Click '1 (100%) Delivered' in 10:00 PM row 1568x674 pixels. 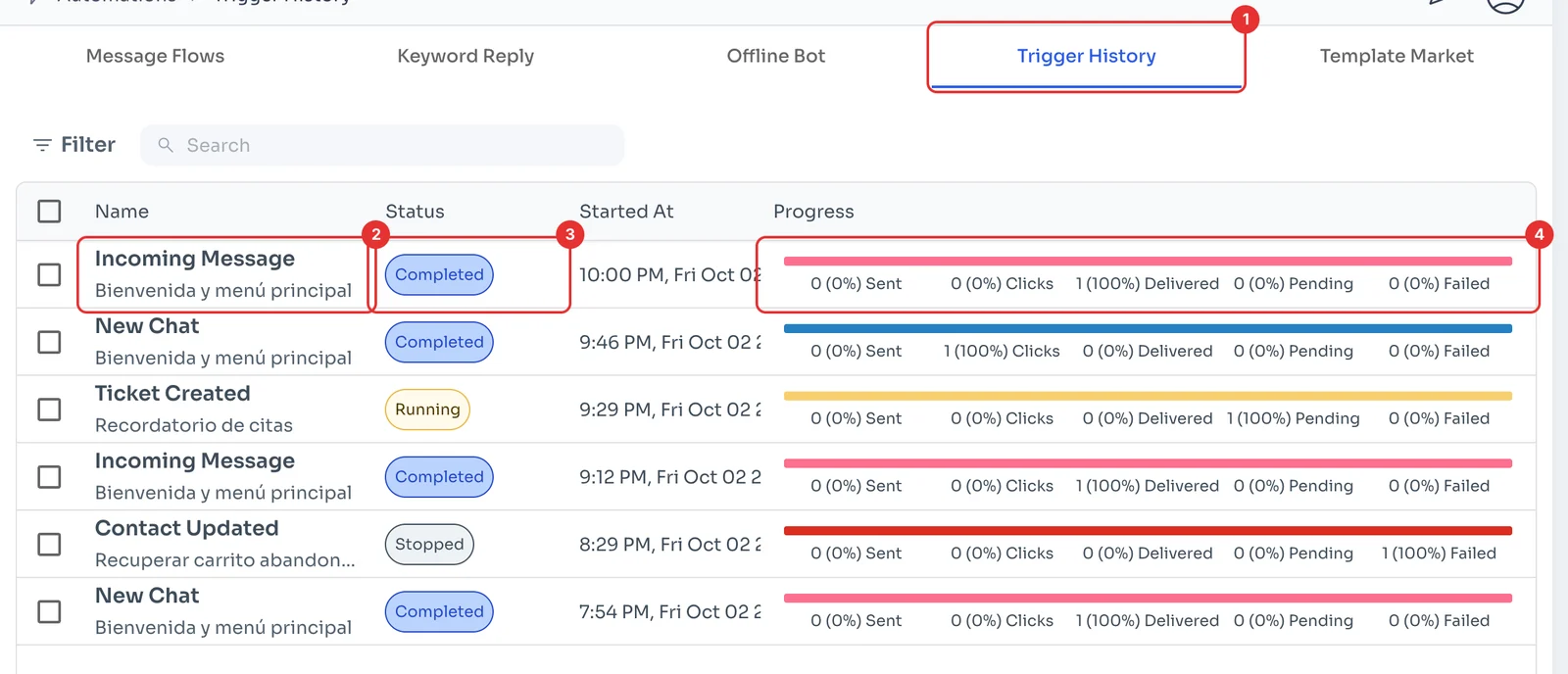point(1148,284)
